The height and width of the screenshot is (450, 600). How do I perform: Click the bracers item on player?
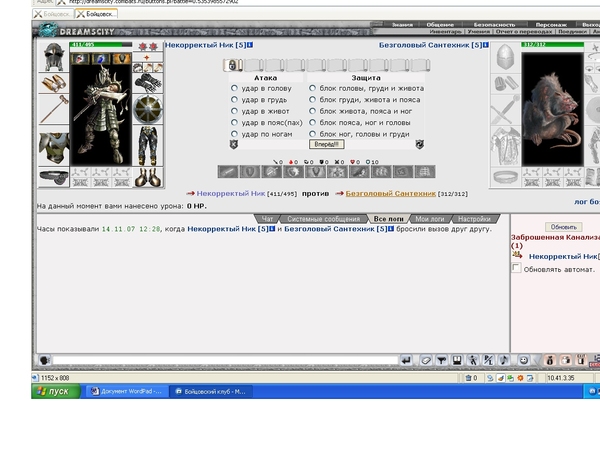pyautogui.click(x=54, y=83)
